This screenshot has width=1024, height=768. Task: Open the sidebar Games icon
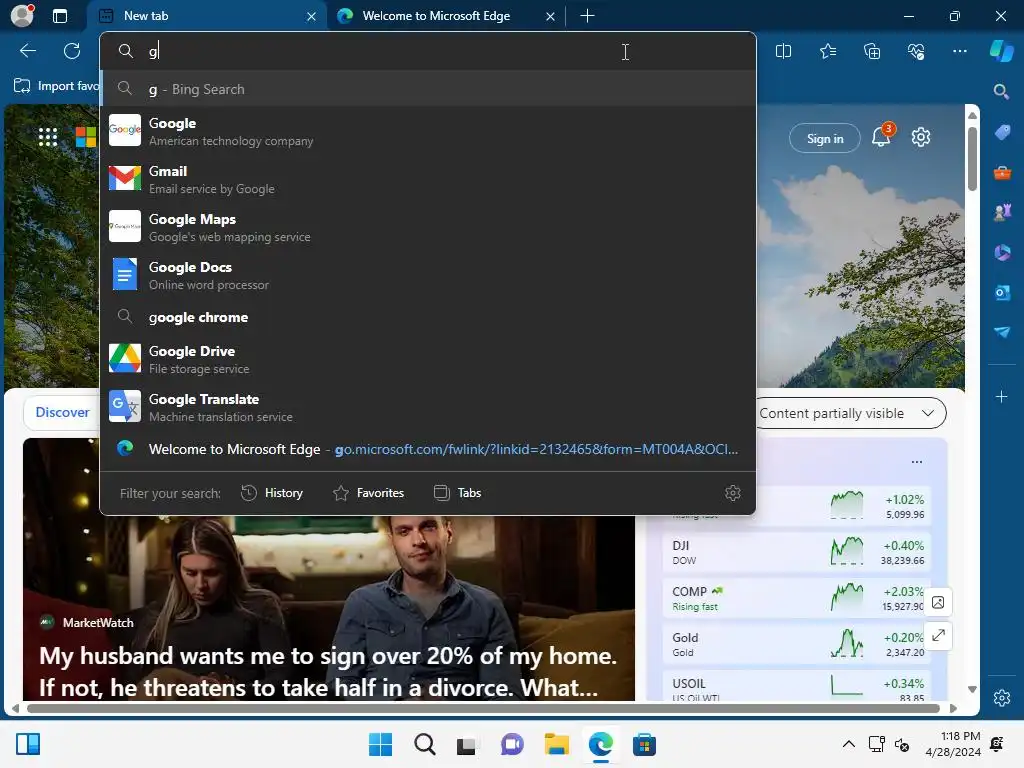click(x=1002, y=212)
